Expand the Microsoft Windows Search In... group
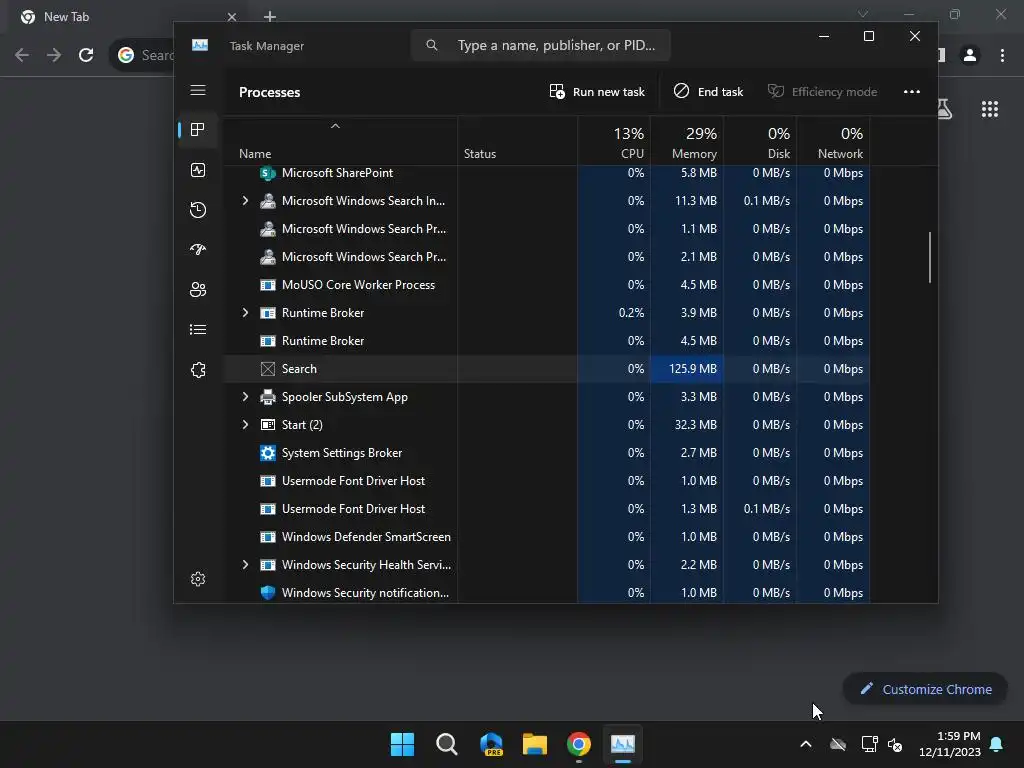 point(245,200)
